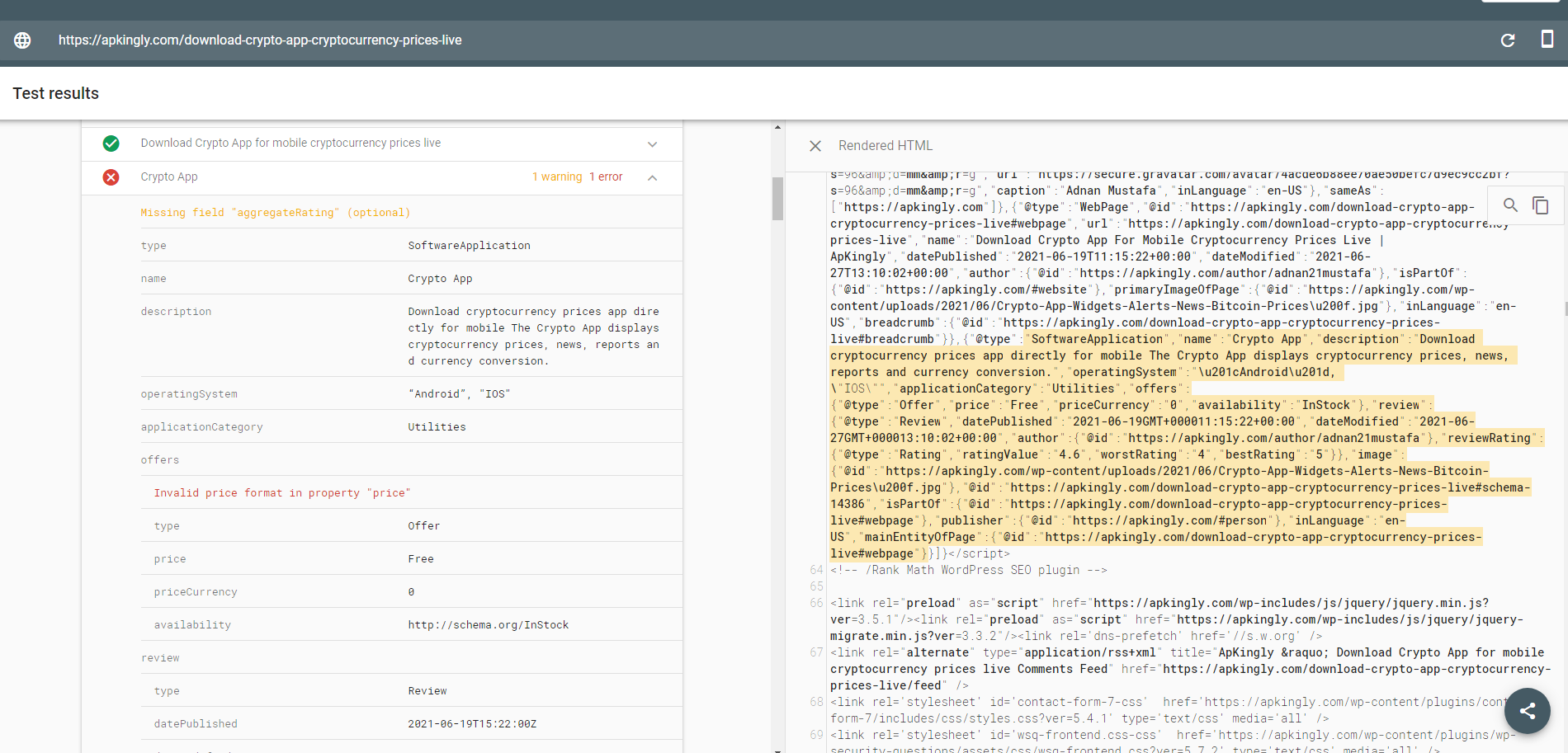Select the '1 error' label
Image resolution: width=1568 pixels, height=753 pixels.
[x=606, y=177]
